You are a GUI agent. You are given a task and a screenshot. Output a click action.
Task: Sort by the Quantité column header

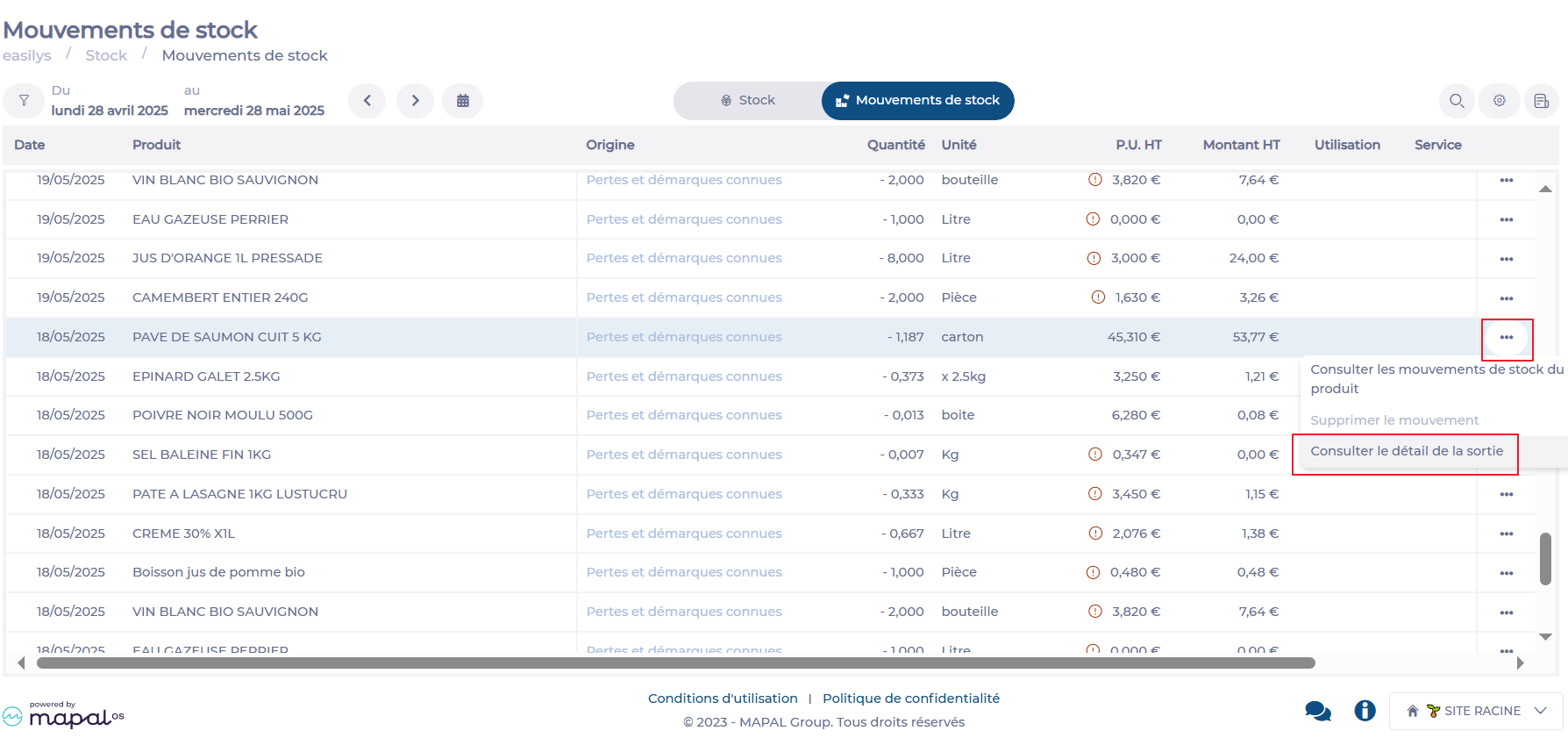(895, 145)
